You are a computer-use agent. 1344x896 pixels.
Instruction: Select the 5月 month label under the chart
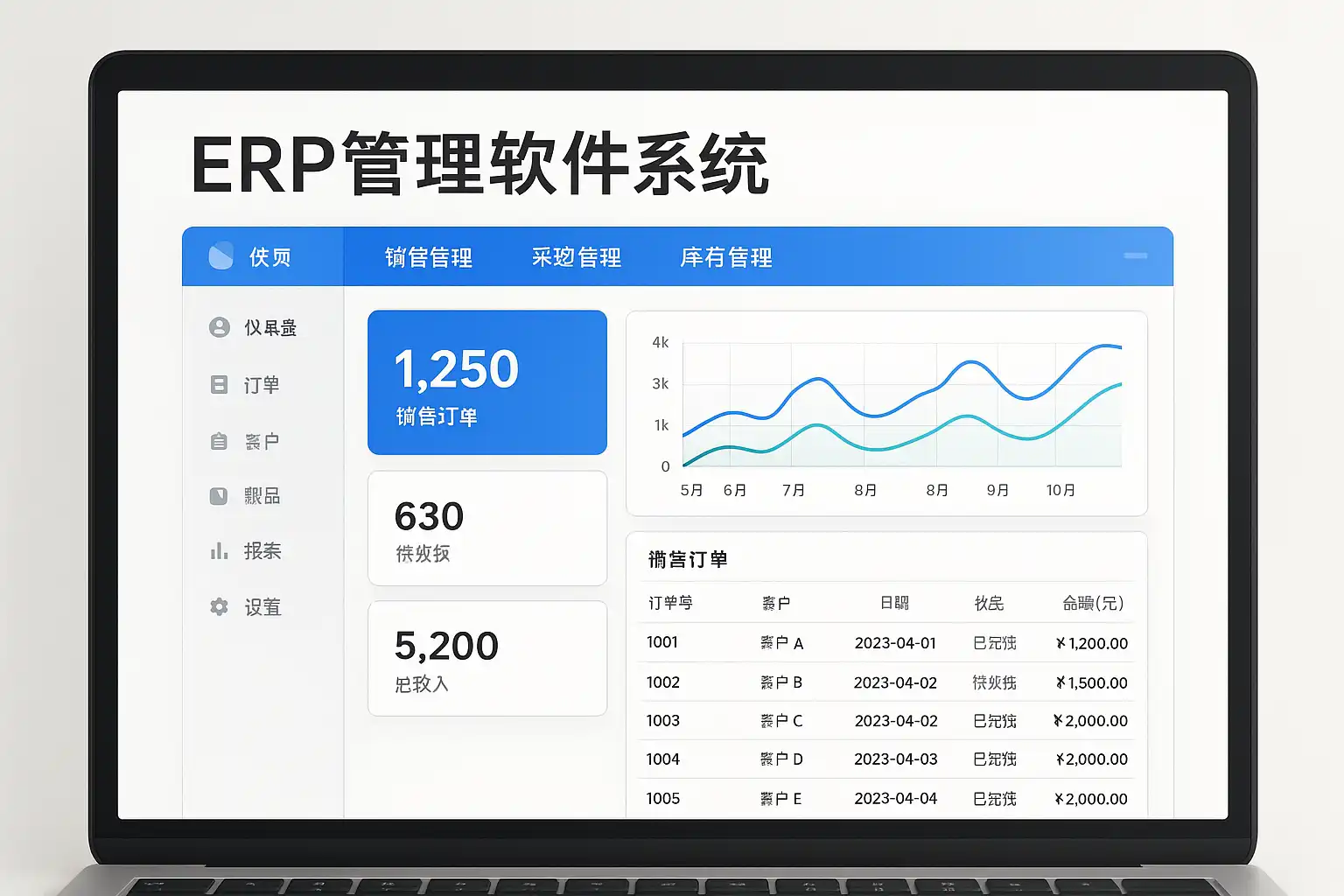pos(692,490)
